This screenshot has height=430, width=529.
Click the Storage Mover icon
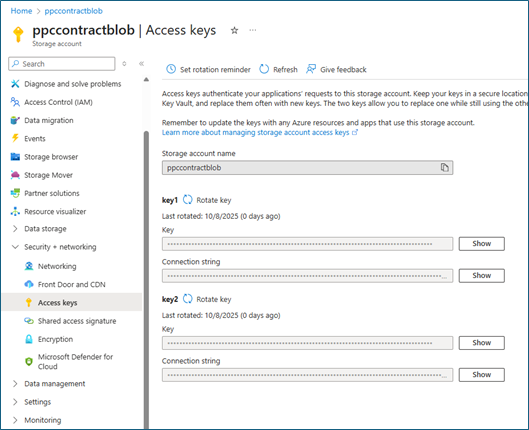[15, 175]
